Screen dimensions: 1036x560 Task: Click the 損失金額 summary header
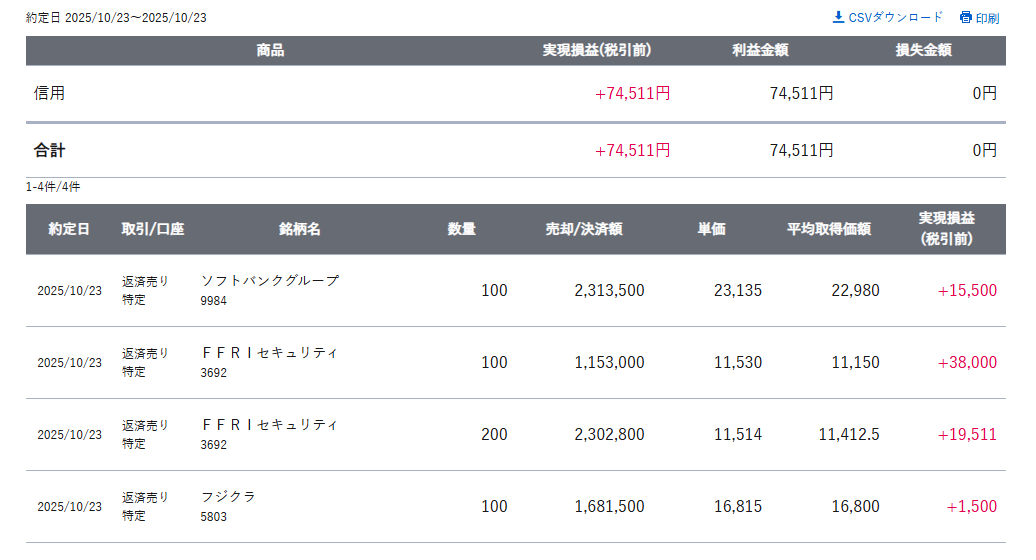pyautogui.click(x=923, y=51)
